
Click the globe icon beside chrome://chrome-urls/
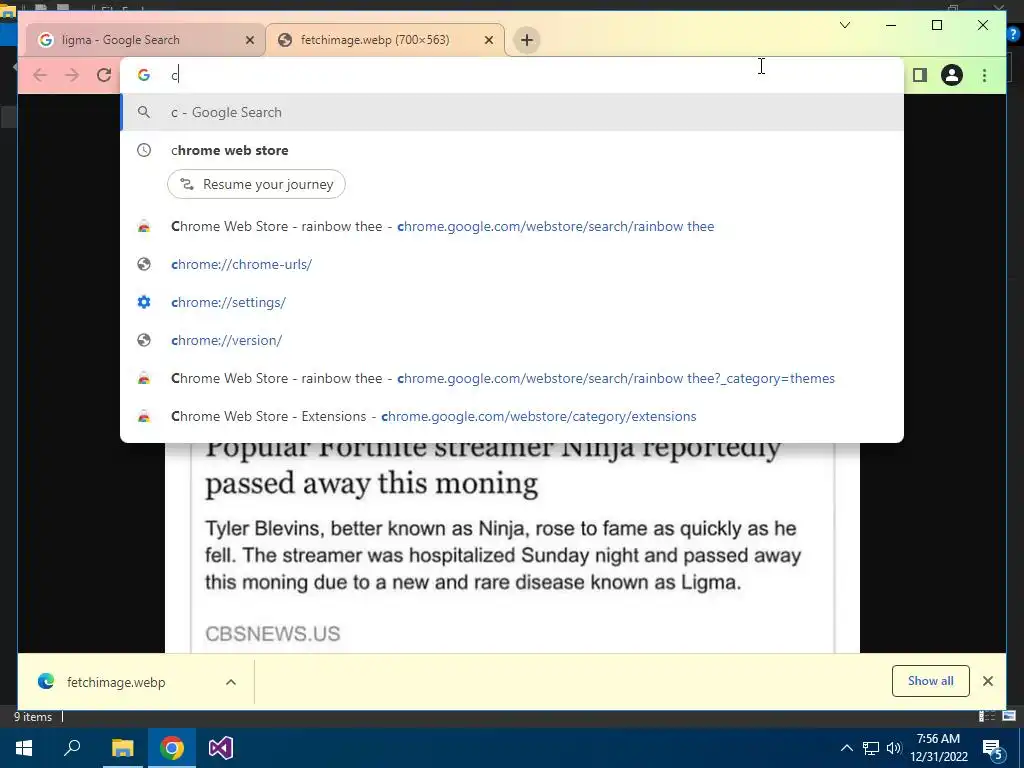(x=144, y=264)
